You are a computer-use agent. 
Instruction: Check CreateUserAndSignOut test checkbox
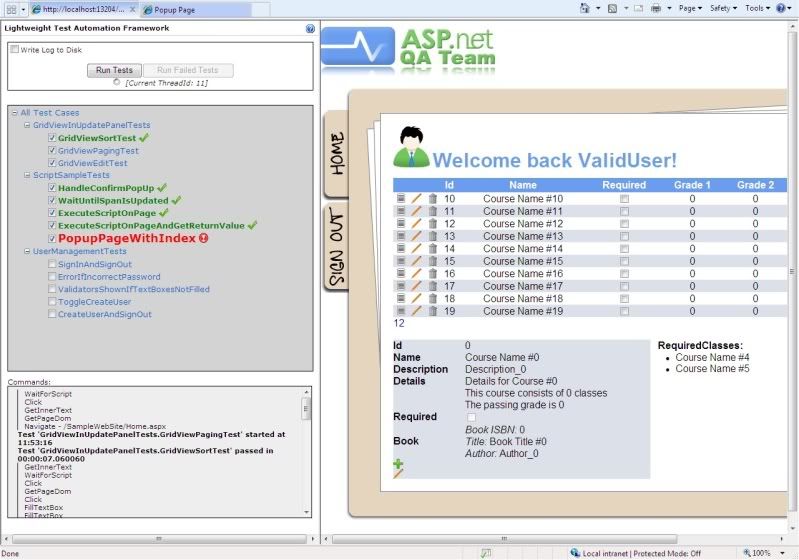pyautogui.click(x=52, y=314)
